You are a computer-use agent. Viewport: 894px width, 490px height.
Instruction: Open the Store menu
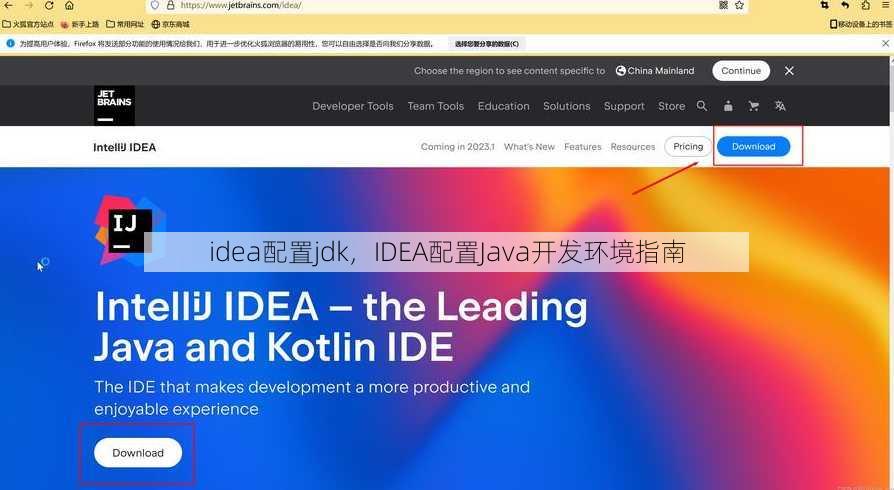coord(672,106)
